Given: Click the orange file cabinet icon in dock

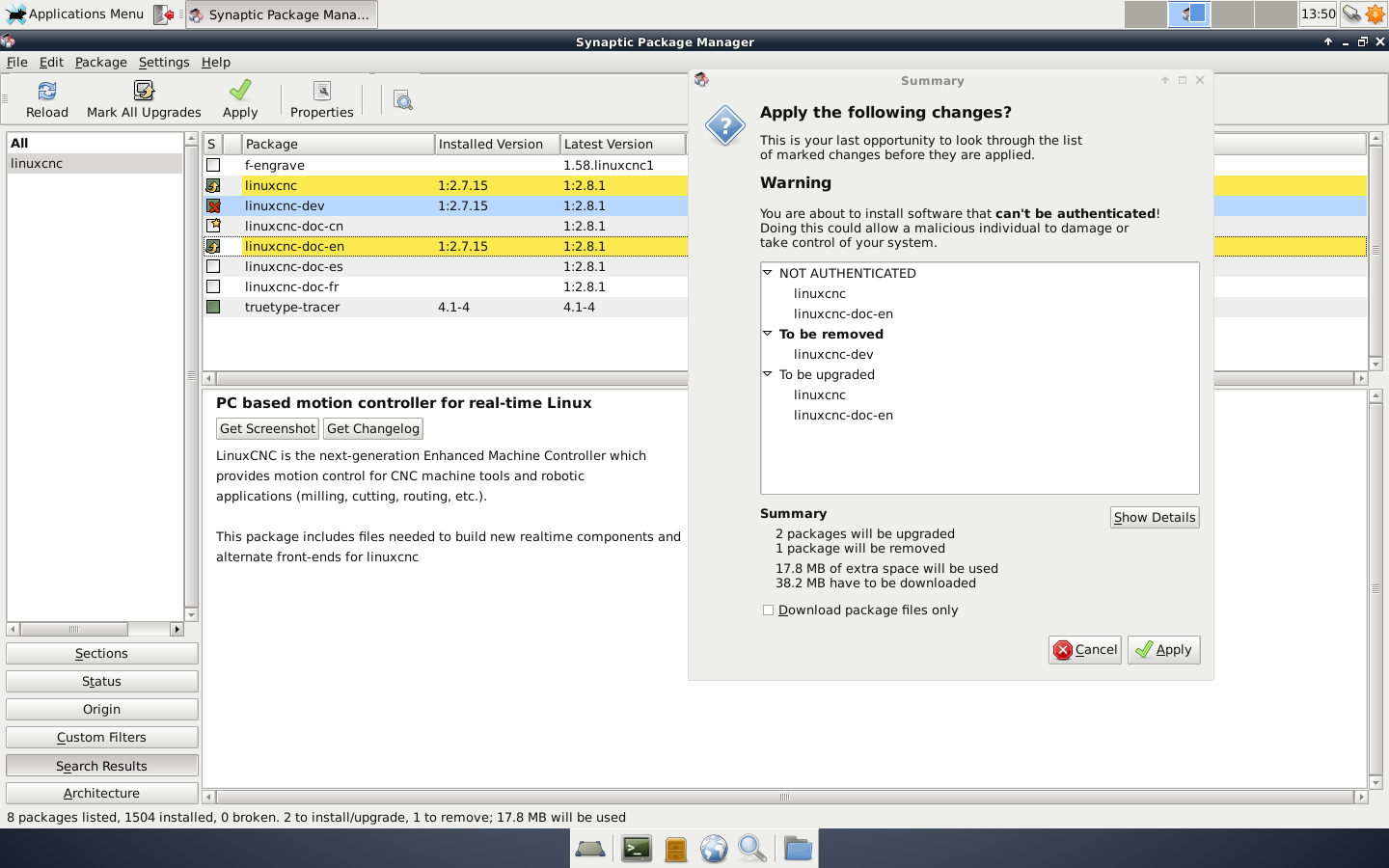Looking at the screenshot, I should [x=676, y=849].
